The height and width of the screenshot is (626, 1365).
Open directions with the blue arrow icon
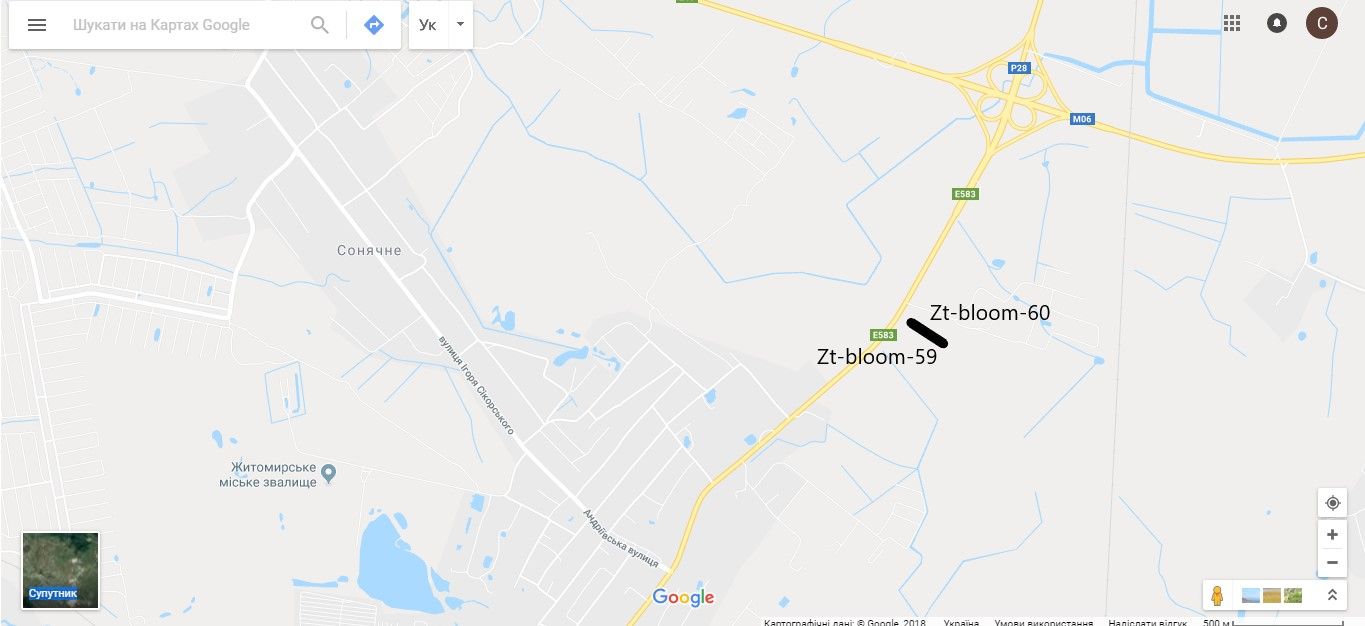point(374,25)
